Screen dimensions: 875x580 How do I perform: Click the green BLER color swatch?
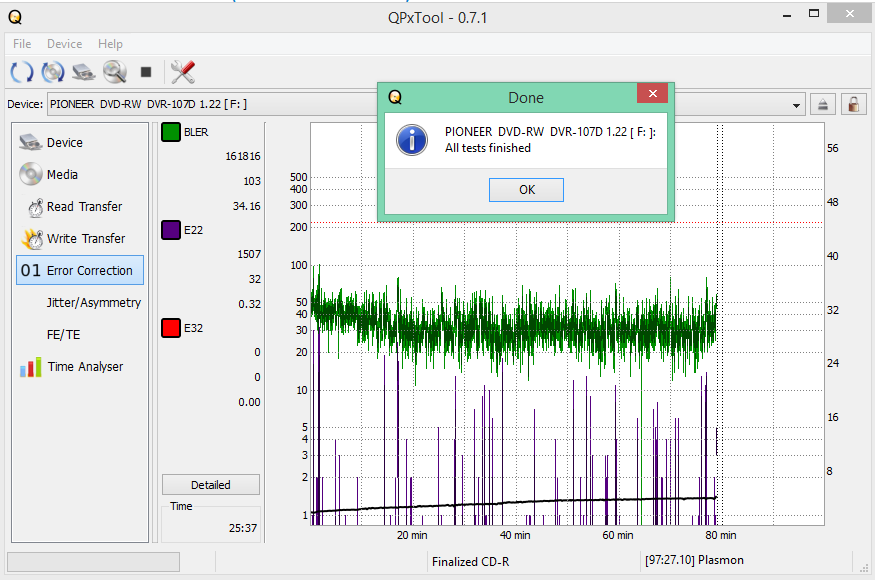pyautogui.click(x=171, y=132)
